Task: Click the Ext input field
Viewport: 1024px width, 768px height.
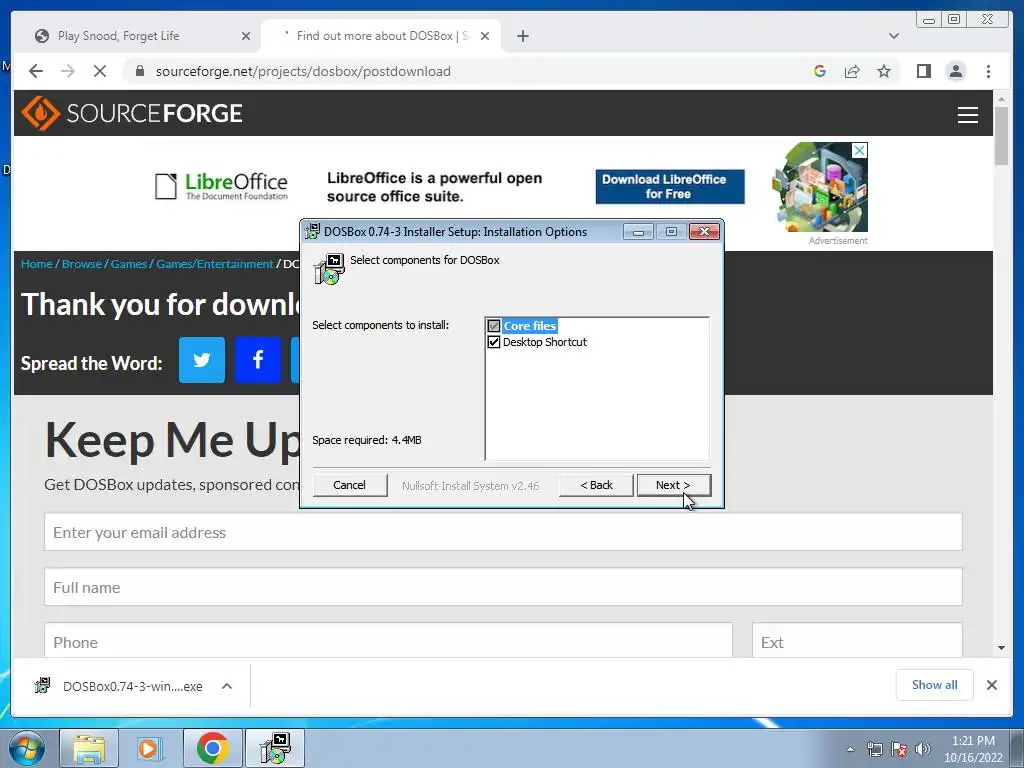Action: (857, 641)
